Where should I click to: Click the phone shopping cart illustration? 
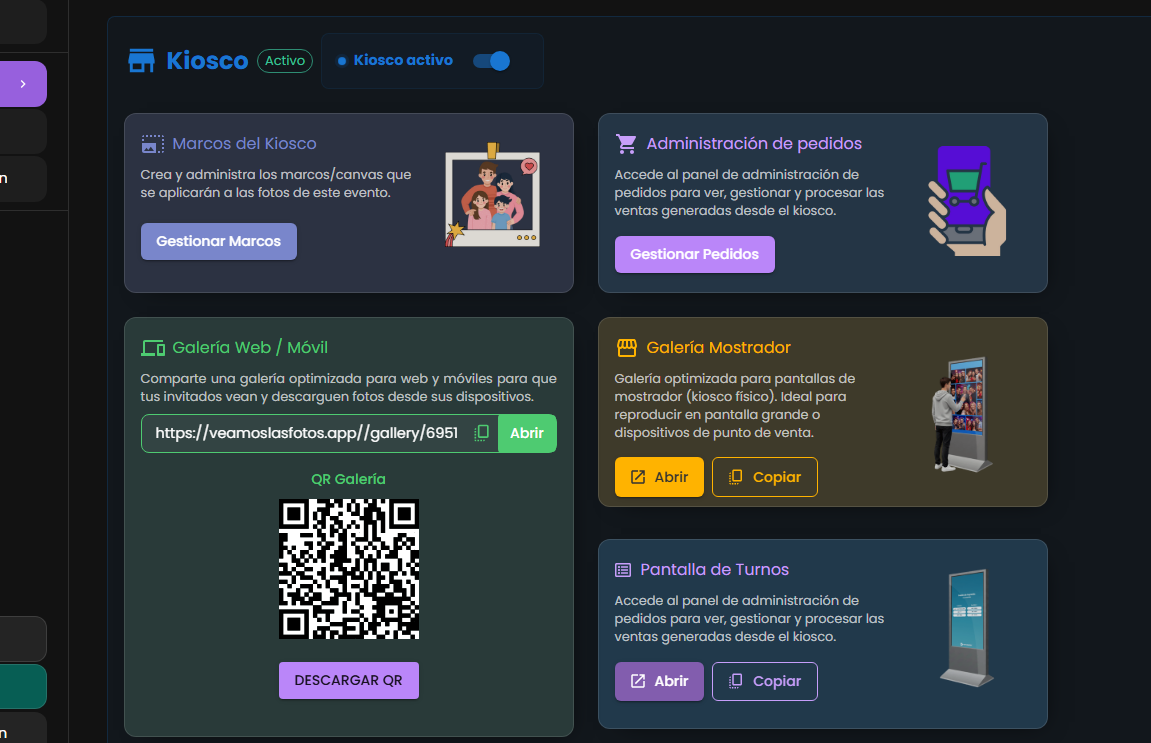click(967, 200)
